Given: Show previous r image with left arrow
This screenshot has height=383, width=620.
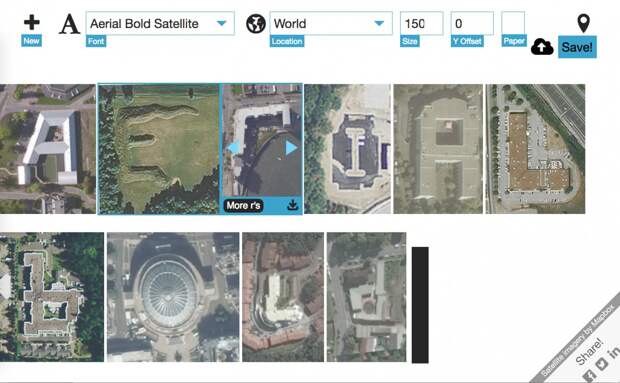Looking at the screenshot, I should click(x=233, y=147).
